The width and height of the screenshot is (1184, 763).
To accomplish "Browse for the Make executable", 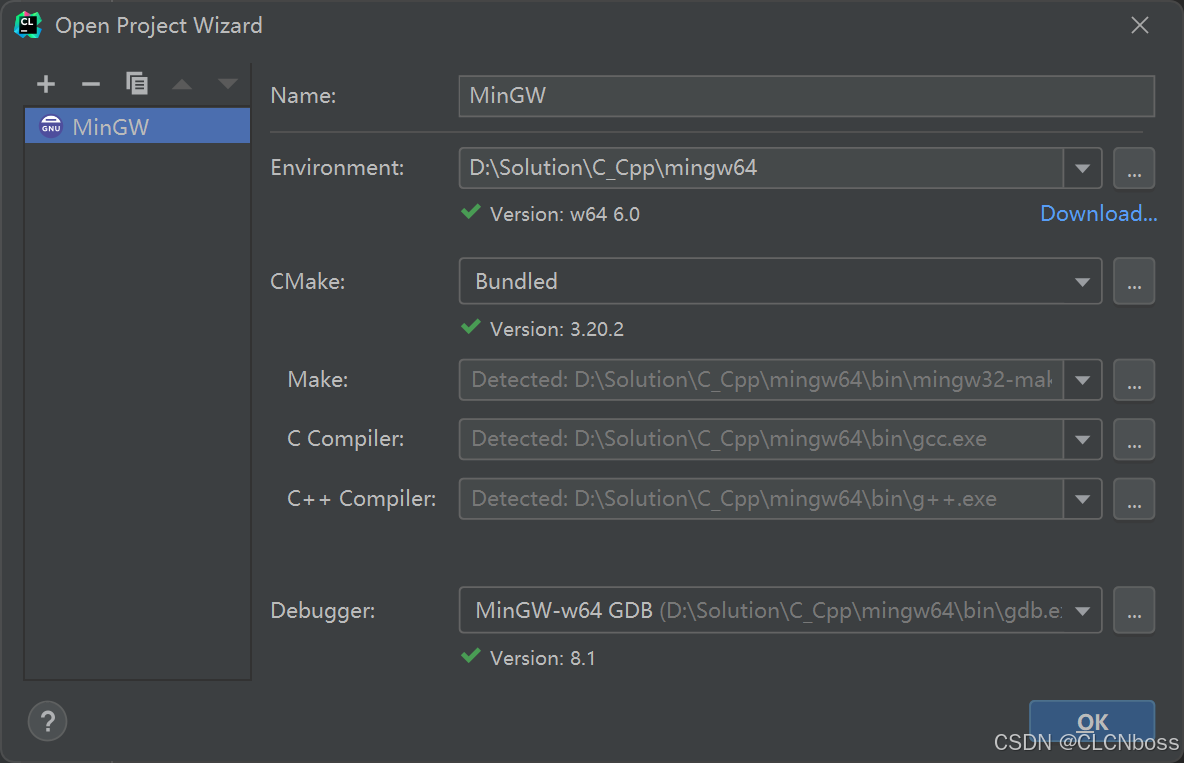I will (1134, 380).
